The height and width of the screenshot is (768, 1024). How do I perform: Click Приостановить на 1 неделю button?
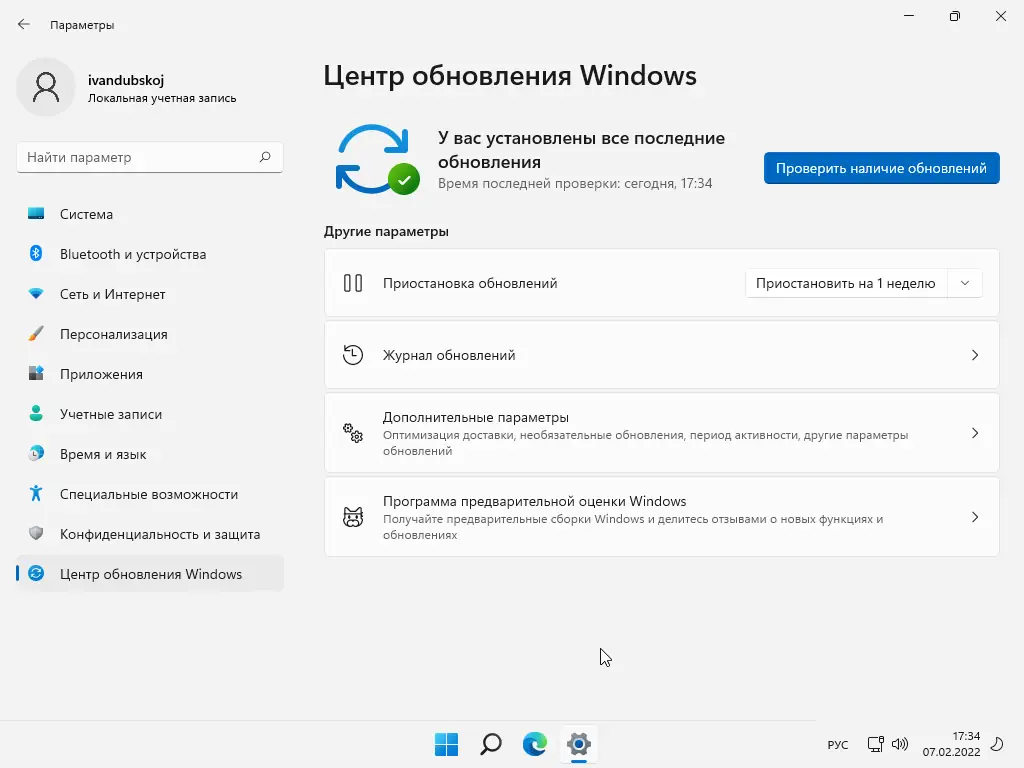click(846, 283)
